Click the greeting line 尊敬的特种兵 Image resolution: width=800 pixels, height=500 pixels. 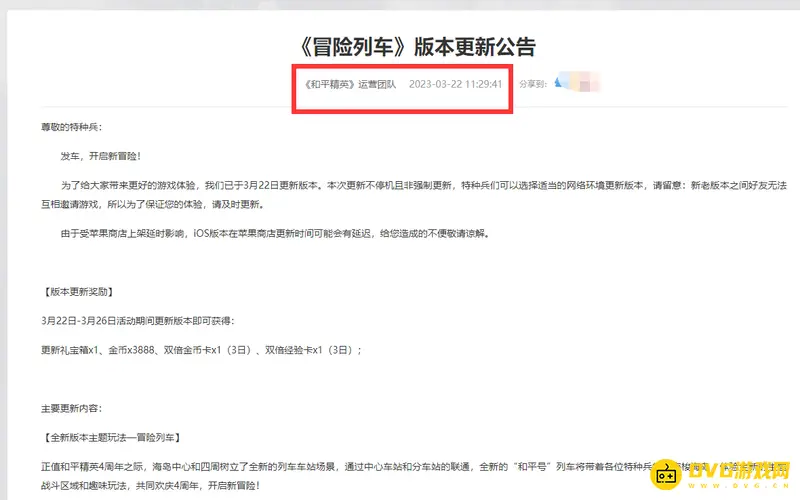coord(71,127)
